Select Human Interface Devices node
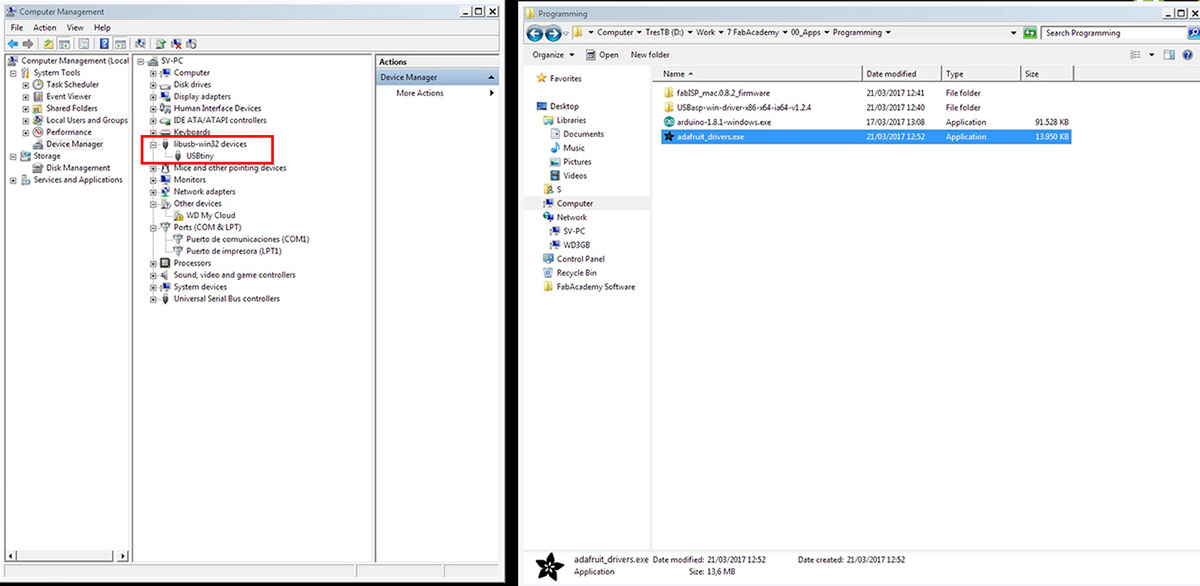Image resolution: width=1200 pixels, height=586 pixels. tap(217, 109)
